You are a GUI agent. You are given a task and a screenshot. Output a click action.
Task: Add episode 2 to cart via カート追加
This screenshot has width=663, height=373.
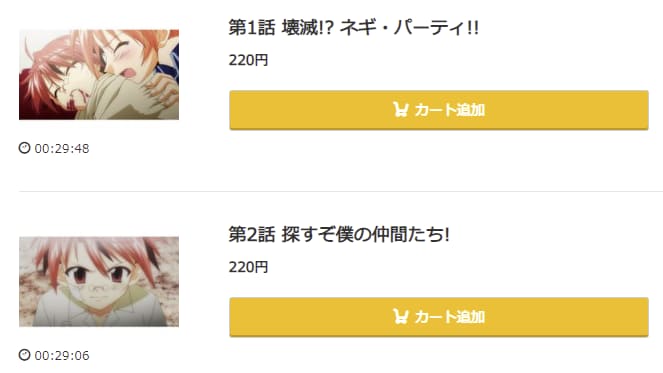(439, 317)
